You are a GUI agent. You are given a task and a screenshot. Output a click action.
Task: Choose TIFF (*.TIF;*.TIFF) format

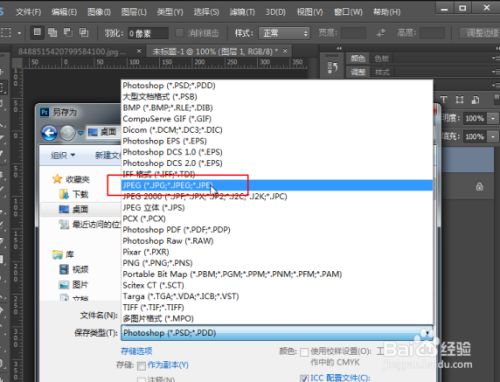coord(277,307)
